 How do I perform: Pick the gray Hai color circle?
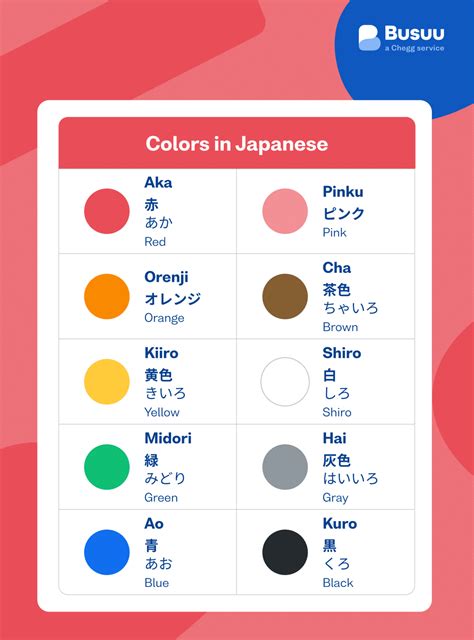(285, 467)
